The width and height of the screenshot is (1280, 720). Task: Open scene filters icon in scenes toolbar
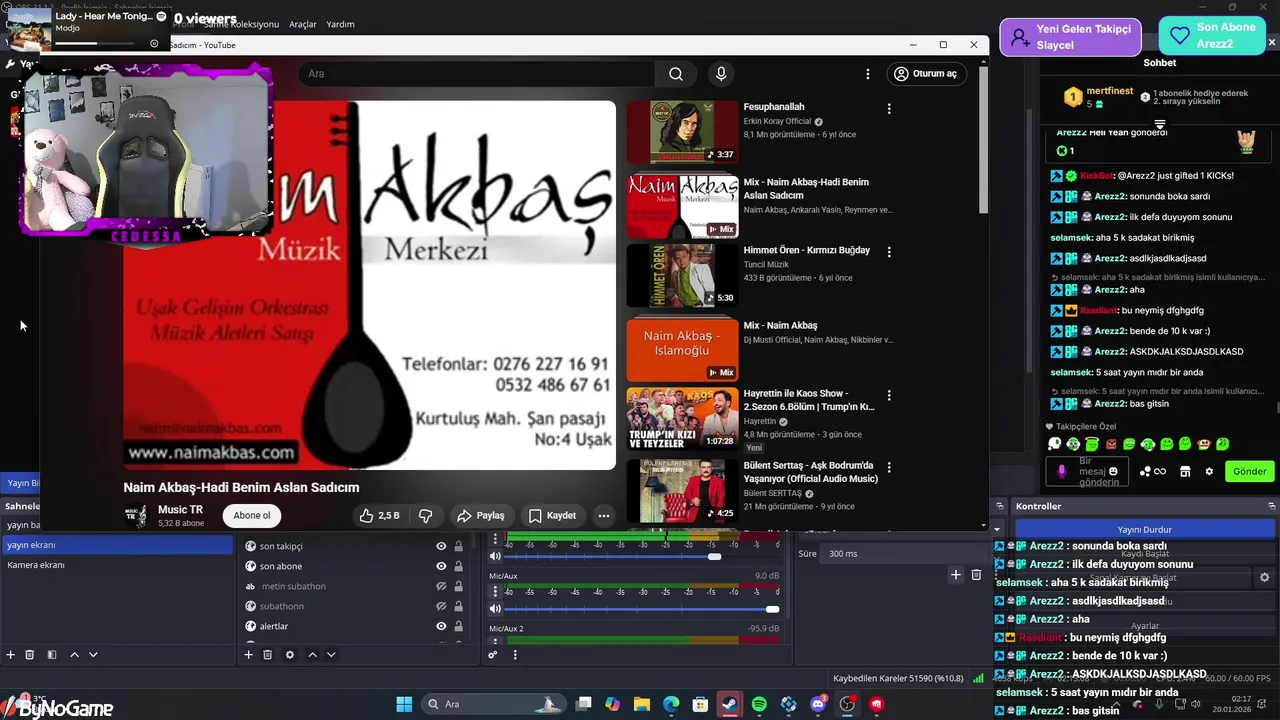[52, 655]
